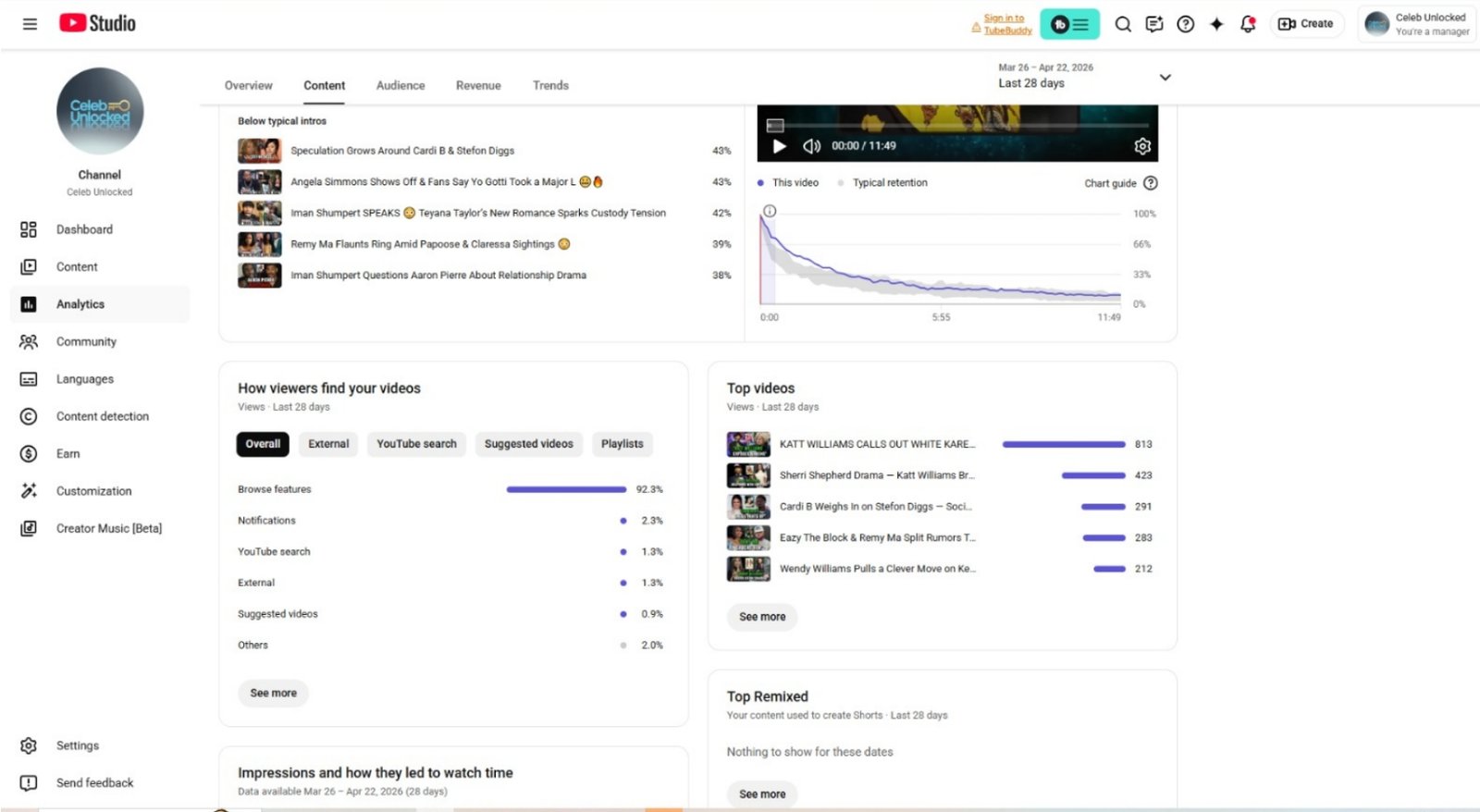The image size is (1480, 812).
Task: Open the KATT WILLIAMS video thumbnail
Action: [748, 445]
